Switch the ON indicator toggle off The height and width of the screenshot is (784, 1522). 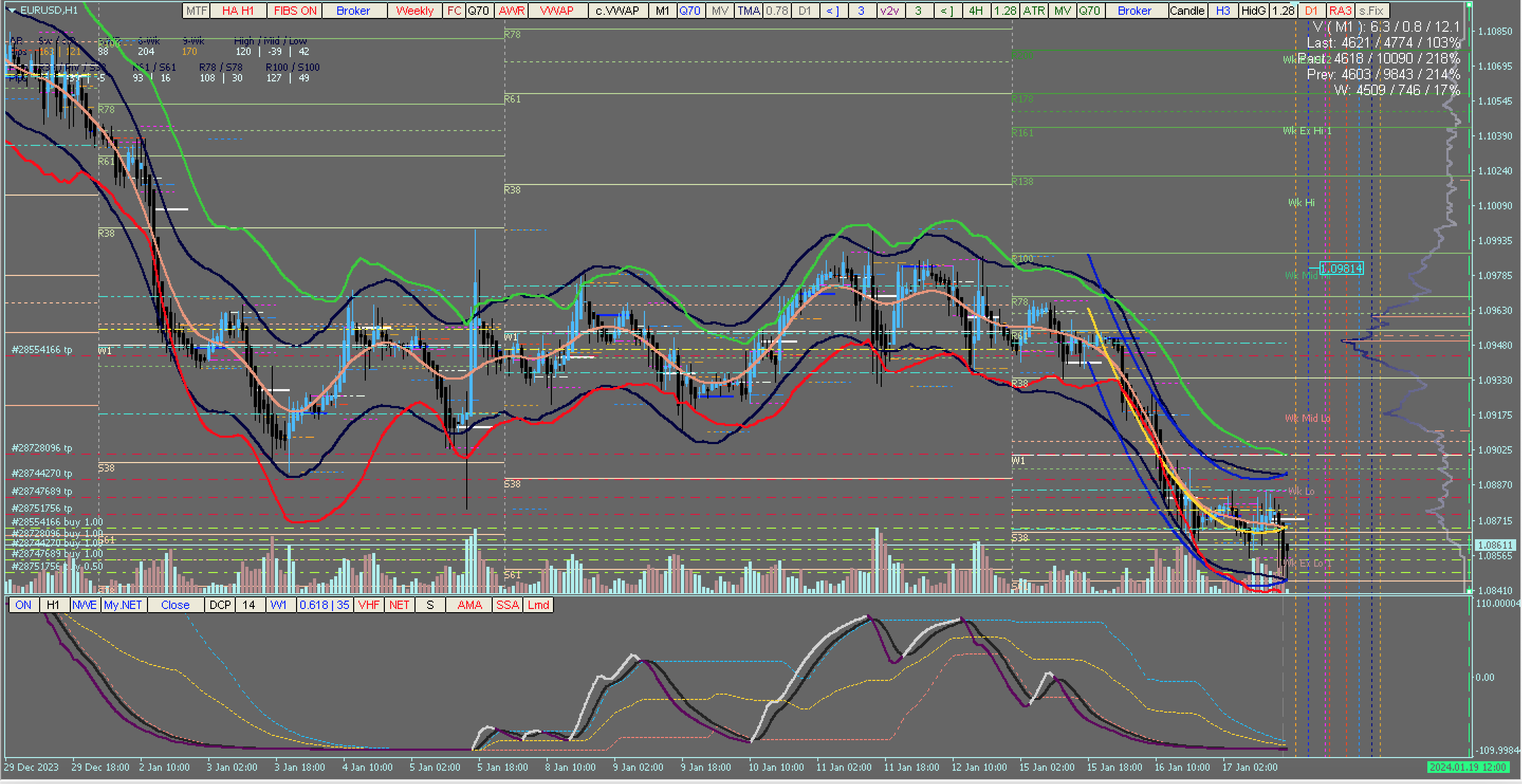click(x=24, y=605)
